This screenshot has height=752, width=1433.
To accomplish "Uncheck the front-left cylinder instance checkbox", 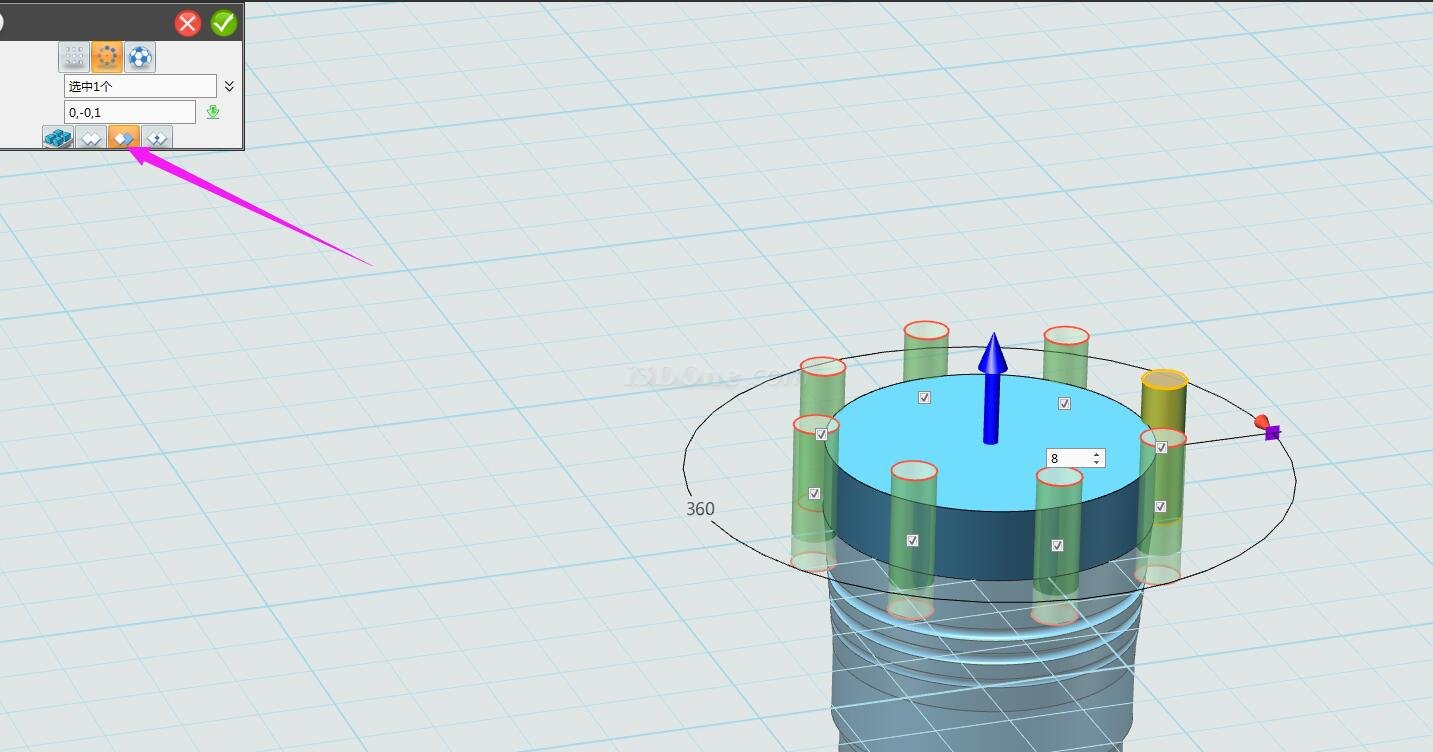I will pos(912,541).
